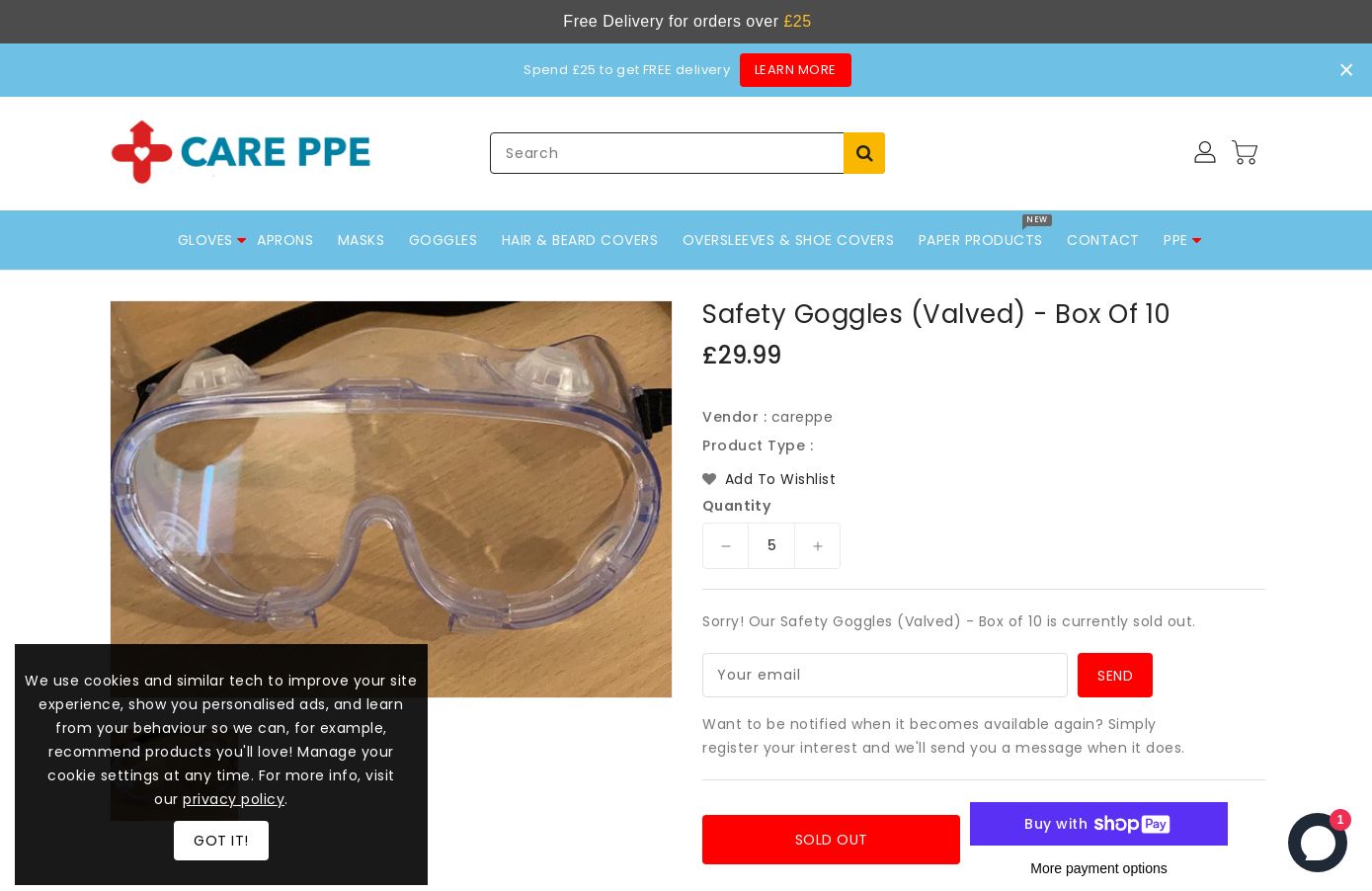Screen dimensions: 1372x891
Task: Increase quantity with plus button
Action: (x=818, y=546)
